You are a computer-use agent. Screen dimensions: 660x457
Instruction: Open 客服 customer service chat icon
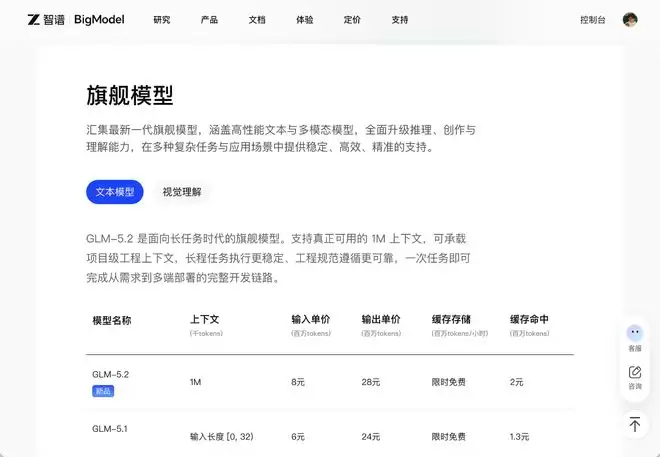(635, 333)
